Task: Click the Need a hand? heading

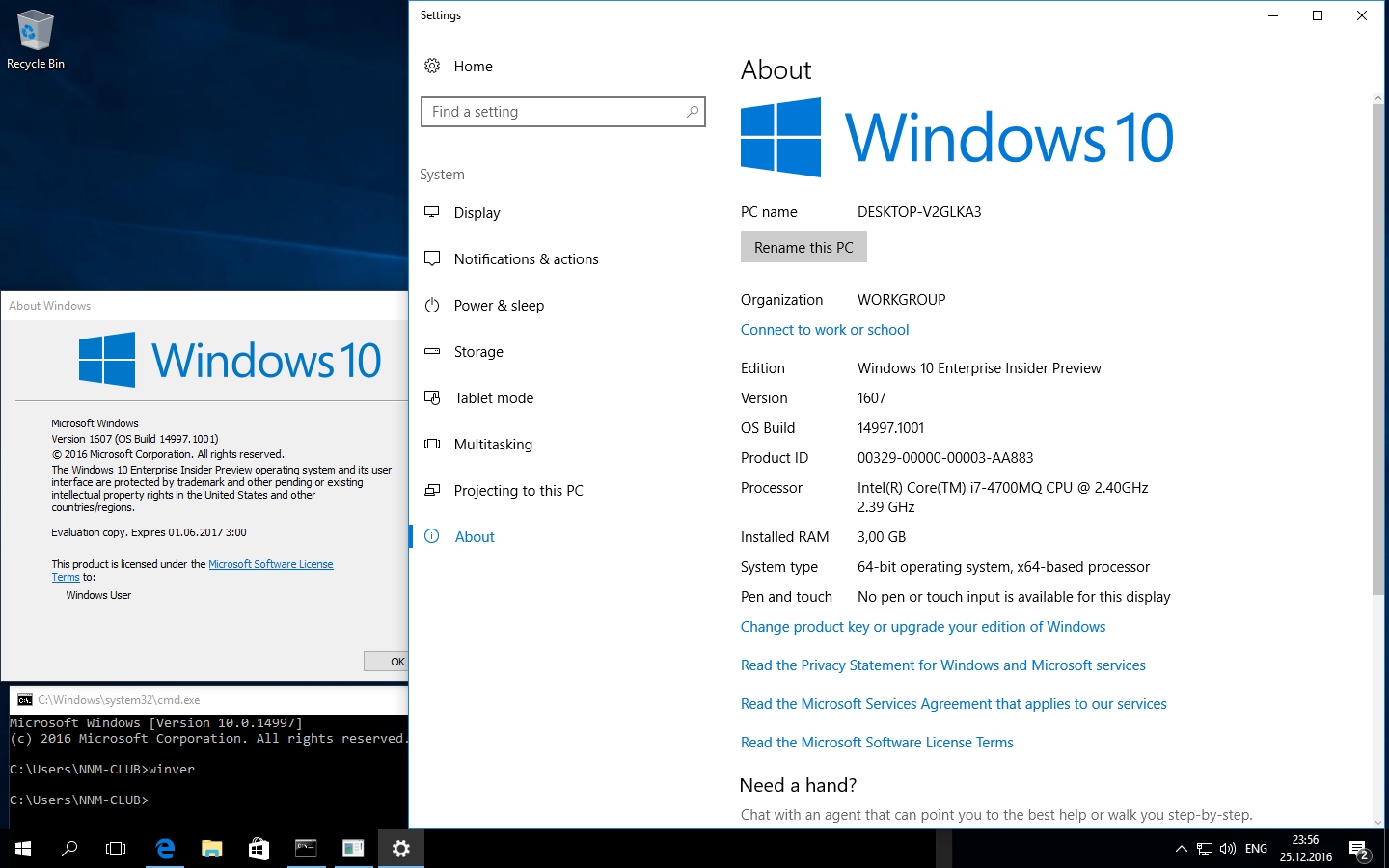Action: (798, 785)
